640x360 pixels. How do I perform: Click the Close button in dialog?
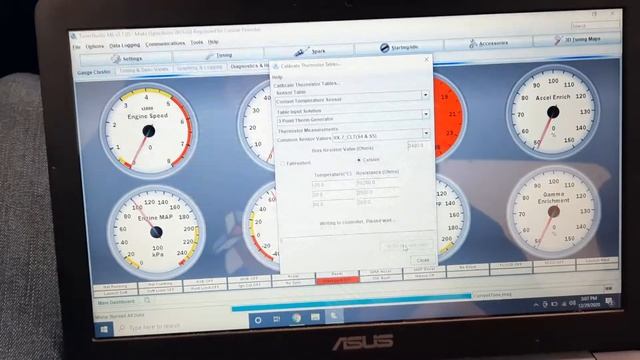[422, 260]
